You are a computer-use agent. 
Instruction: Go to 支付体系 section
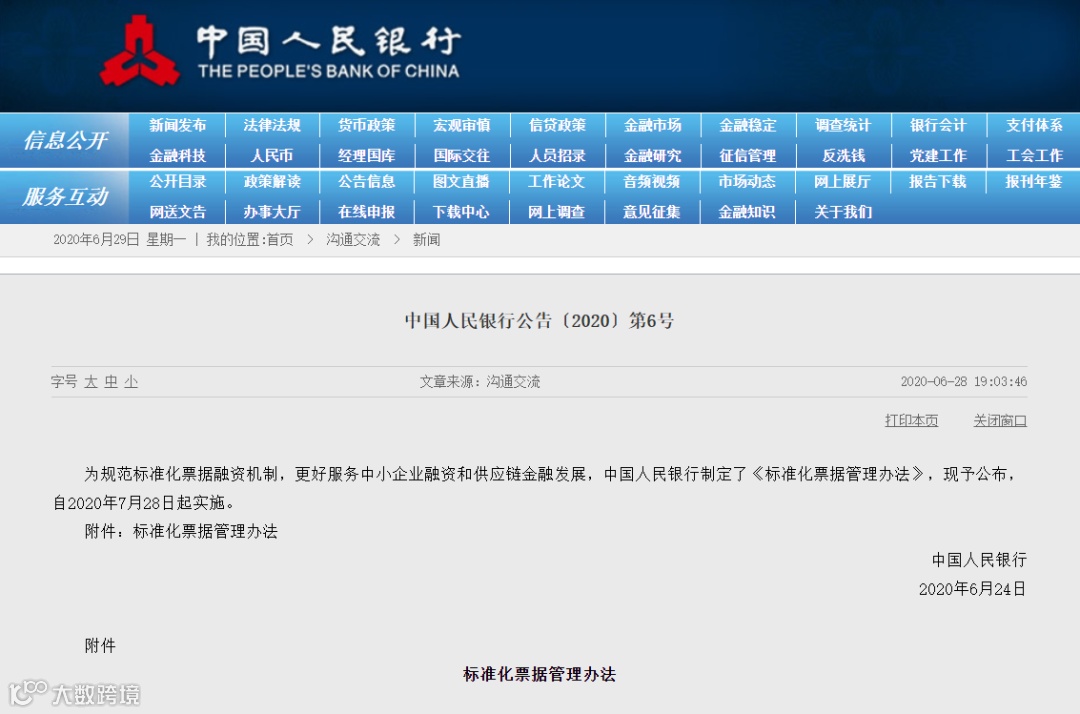pyautogui.click(x=1034, y=125)
